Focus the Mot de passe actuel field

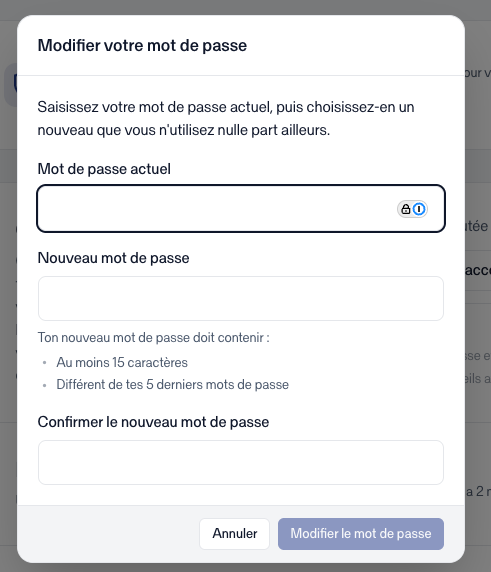pos(241,209)
